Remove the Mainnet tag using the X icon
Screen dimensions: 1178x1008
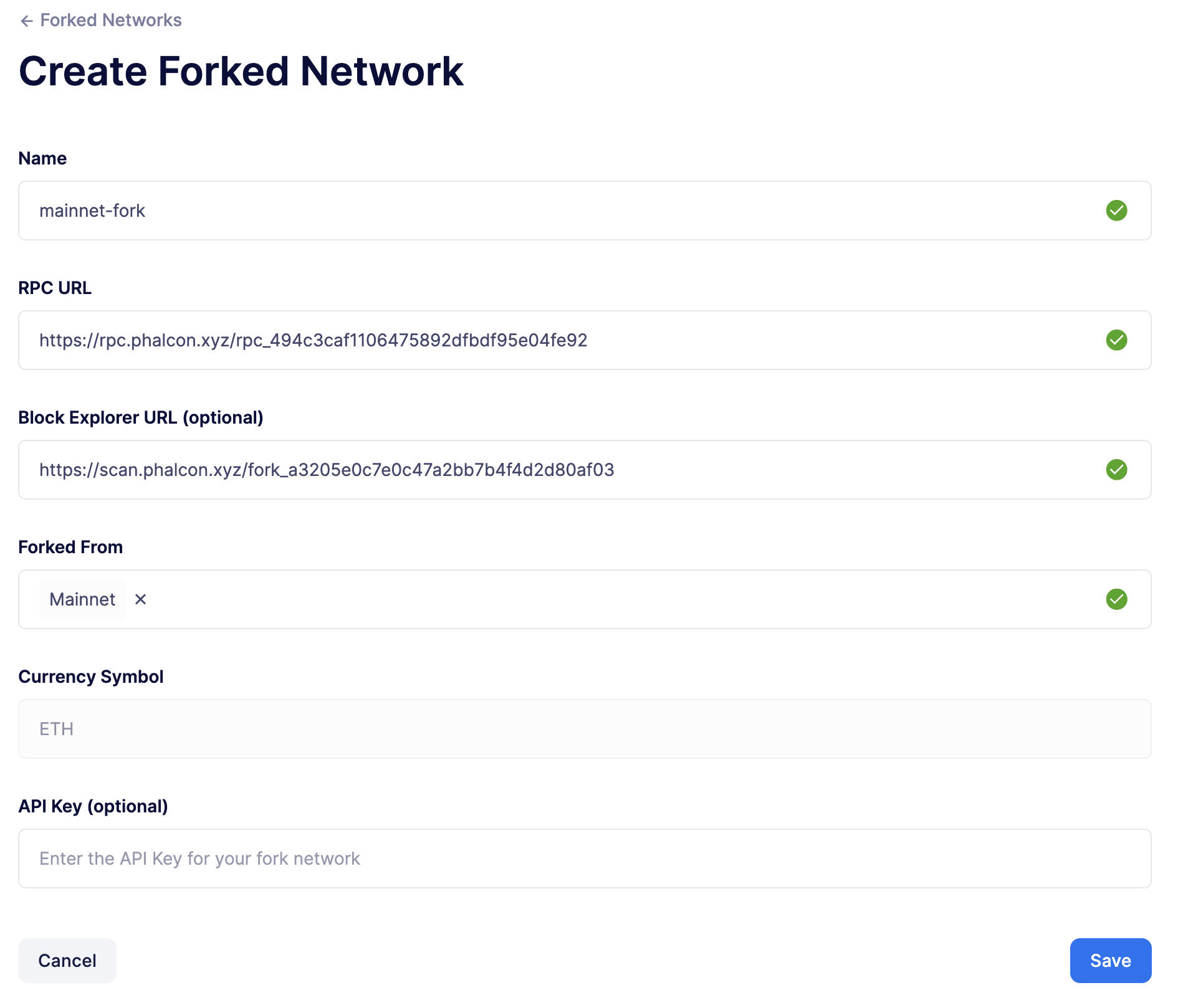point(141,599)
